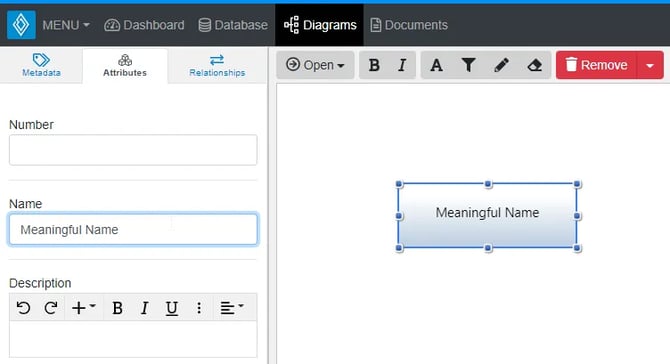670x364 pixels.
Task: Toggle bold in the diagram toolbar
Action: point(374,65)
